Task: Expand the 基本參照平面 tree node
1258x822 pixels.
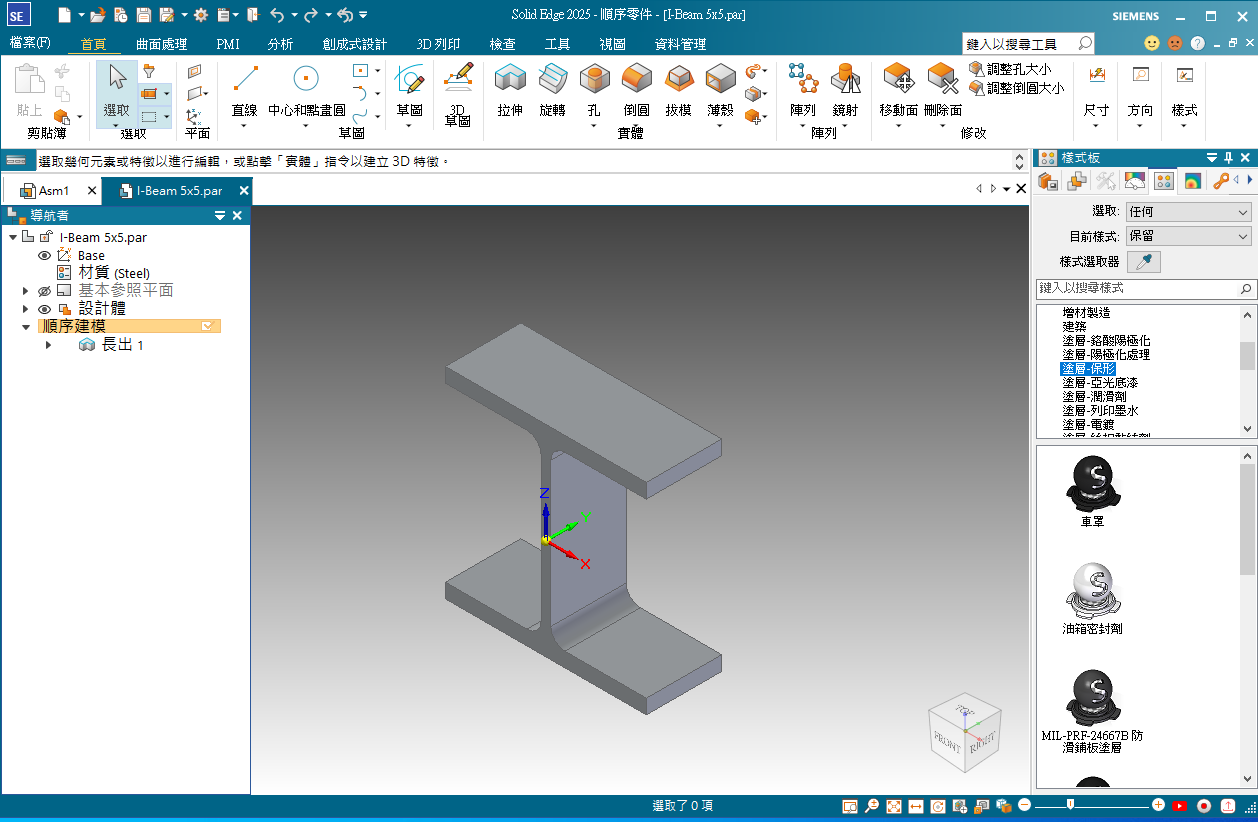Action: [x=26, y=291]
